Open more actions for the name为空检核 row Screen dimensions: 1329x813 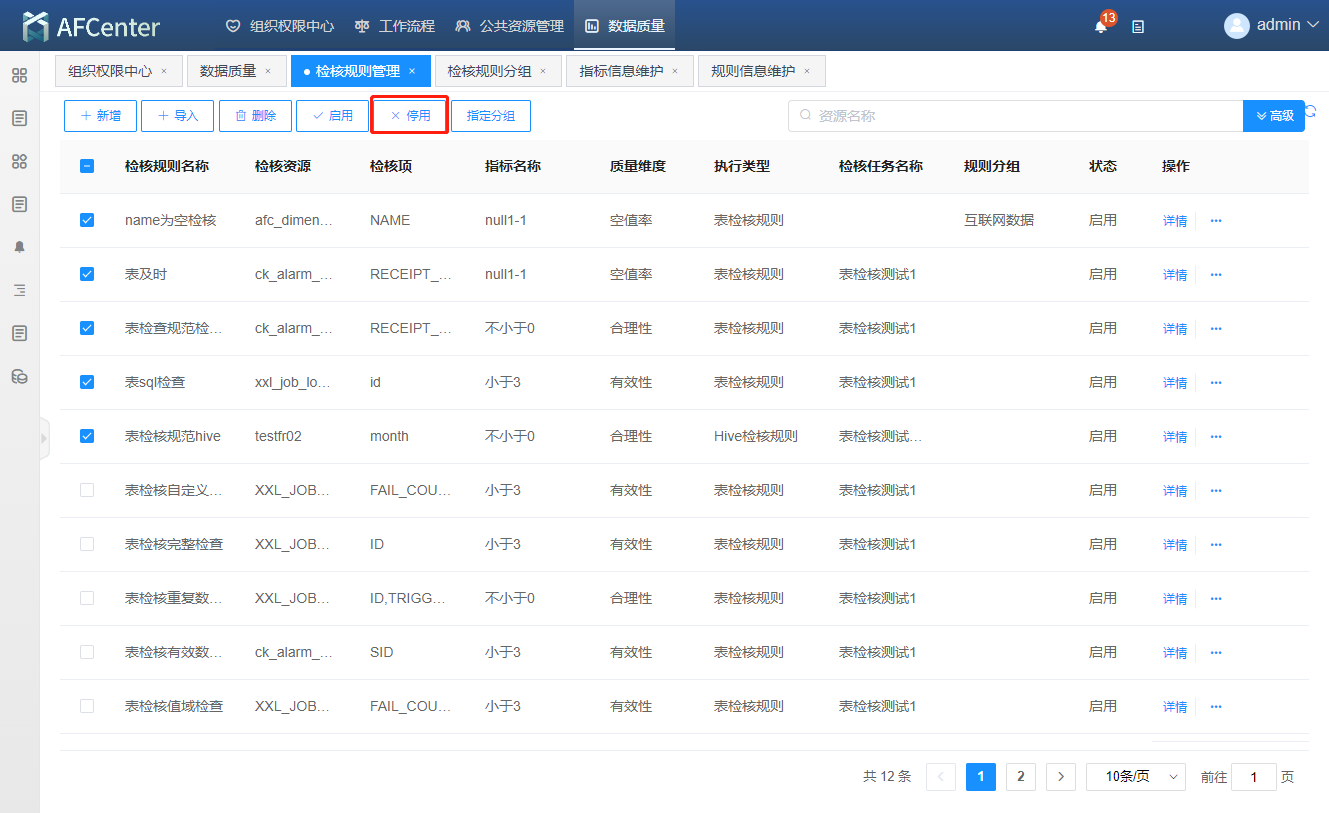[x=1216, y=220]
